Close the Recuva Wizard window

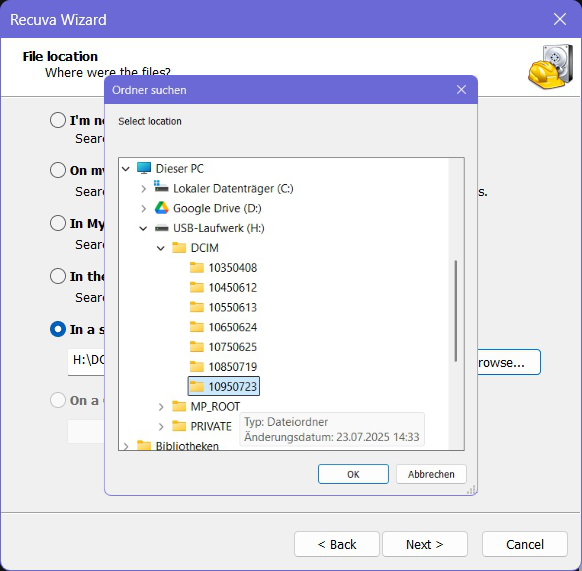coord(560,19)
